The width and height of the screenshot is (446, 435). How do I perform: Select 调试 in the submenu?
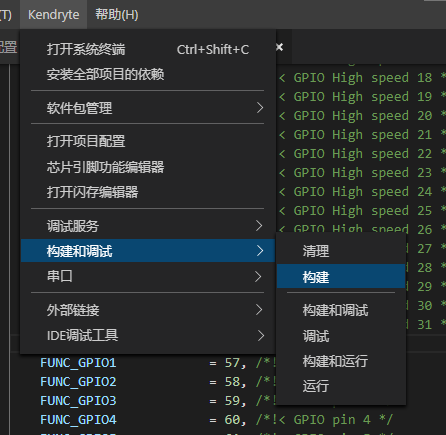point(341,336)
